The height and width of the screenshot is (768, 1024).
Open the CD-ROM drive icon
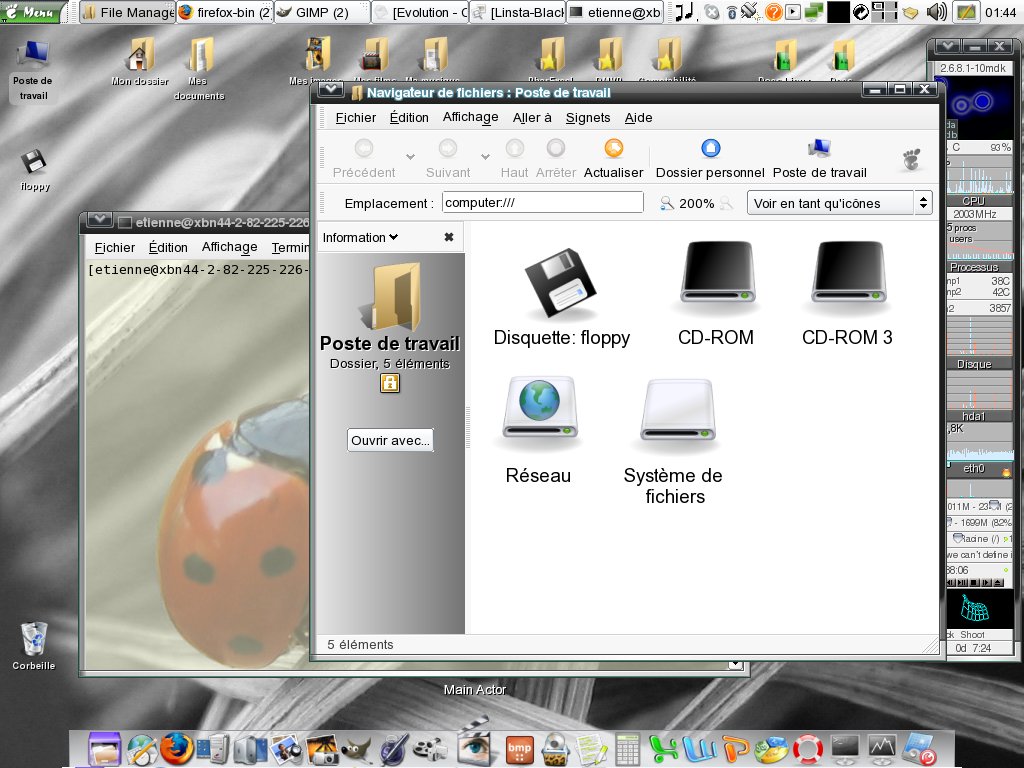pyautogui.click(x=717, y=274)
